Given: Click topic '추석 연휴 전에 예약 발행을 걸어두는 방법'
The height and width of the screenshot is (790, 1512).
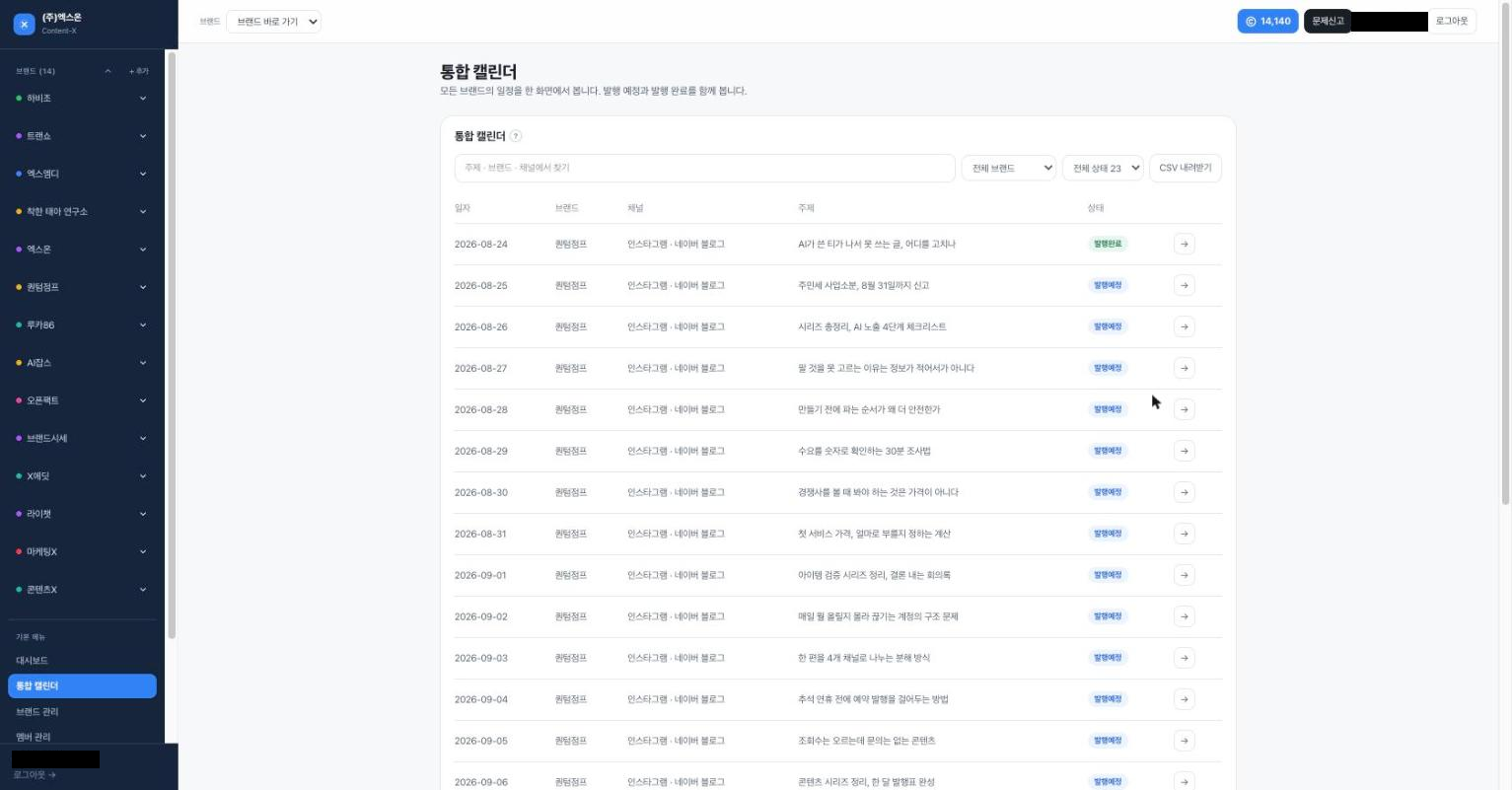Looking at the screenshot, I should click(873, 699).
